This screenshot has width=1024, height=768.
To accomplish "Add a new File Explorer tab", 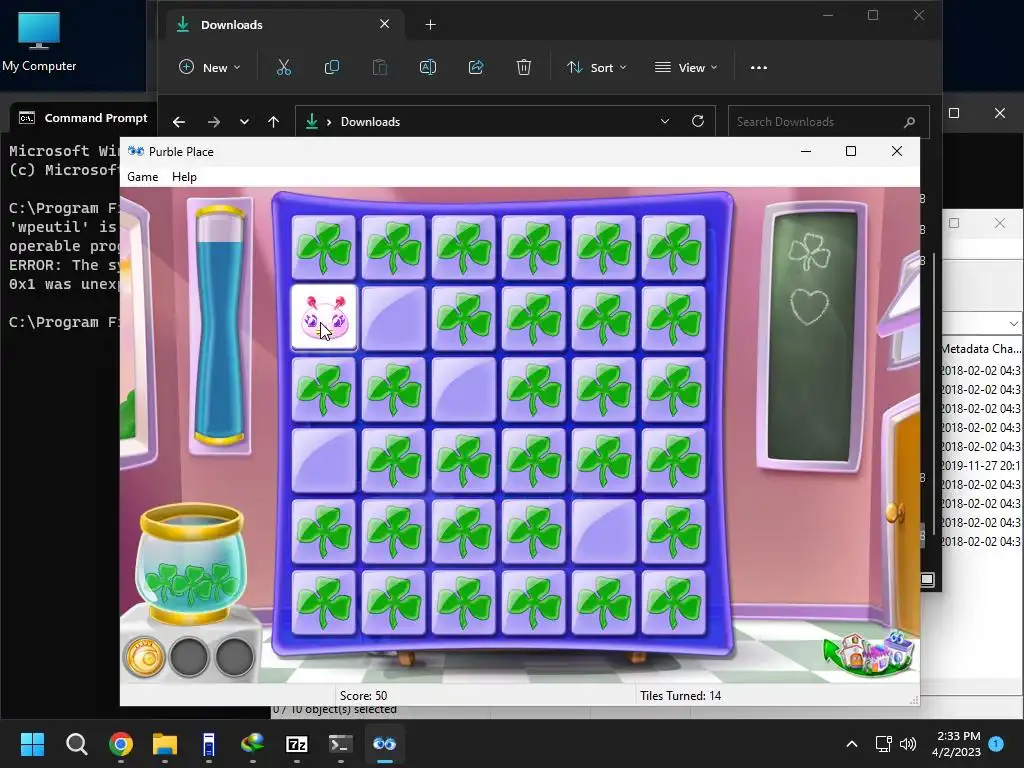I will click(x=430, y=25).
